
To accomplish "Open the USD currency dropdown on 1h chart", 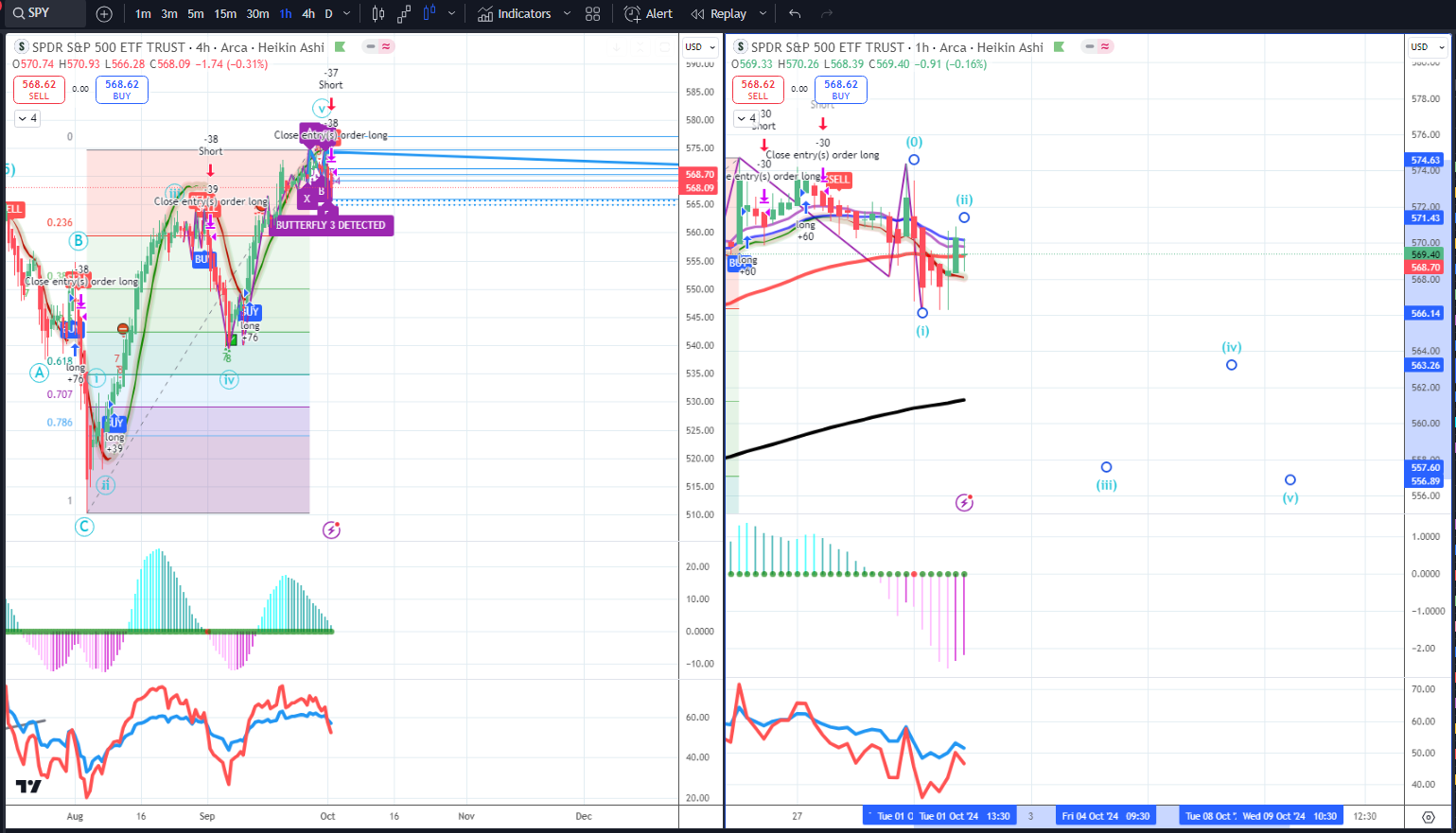I will (1428, 46).
